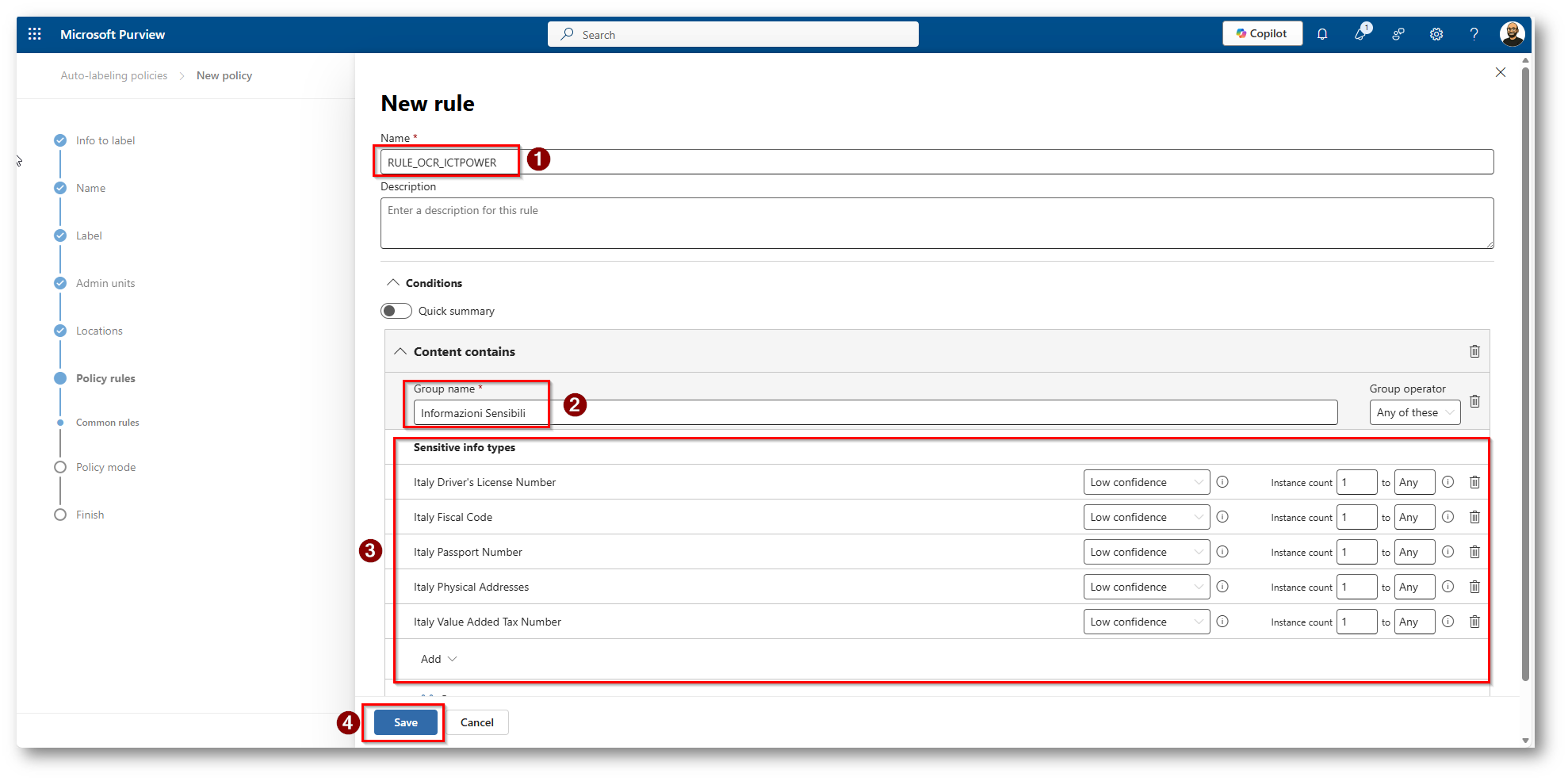Delete Italy Fiscal Code row
Viewport: 1568px width, 781px height.
pos(1474,517)
